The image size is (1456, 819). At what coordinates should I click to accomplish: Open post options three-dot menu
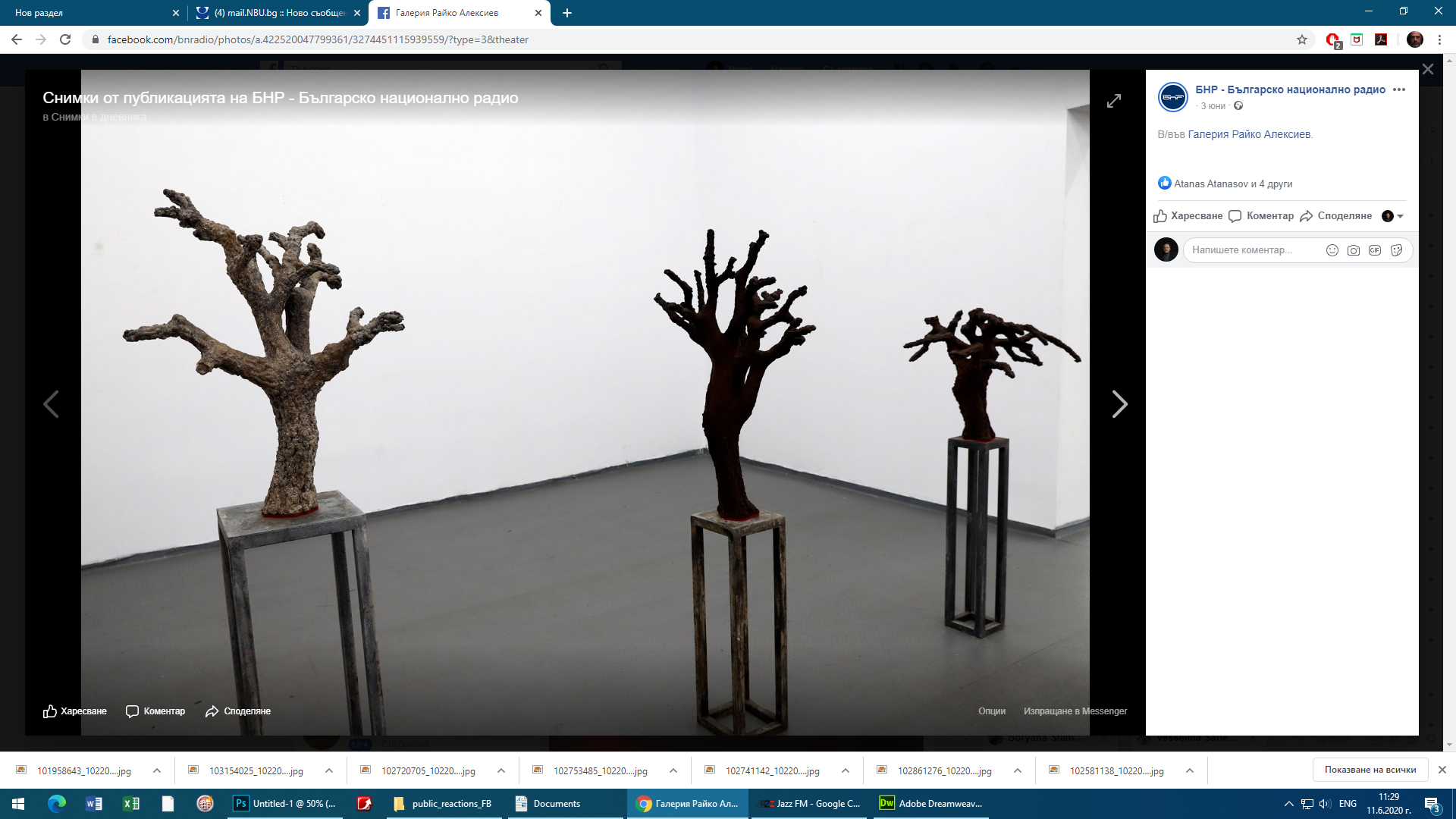point(1399,89)
